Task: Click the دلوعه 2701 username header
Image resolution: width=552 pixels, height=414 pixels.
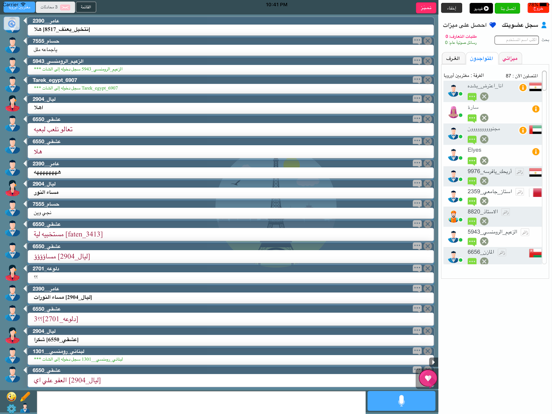Action: [x=46, y=269]
